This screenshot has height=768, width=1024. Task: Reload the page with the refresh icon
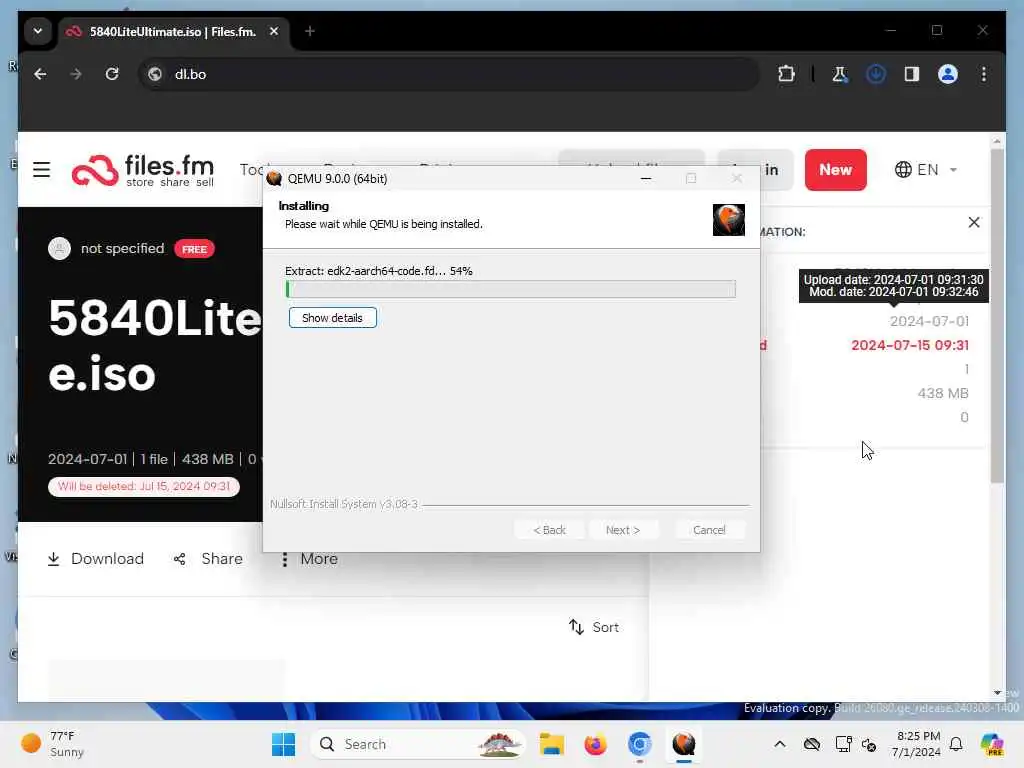tap(112, 74)
